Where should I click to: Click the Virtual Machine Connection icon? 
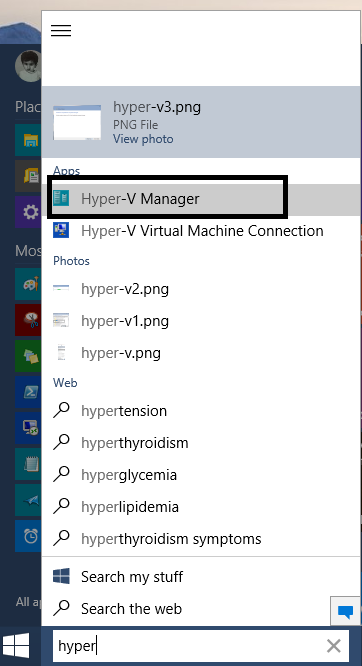pyautogui.click(x=61, y=230)
